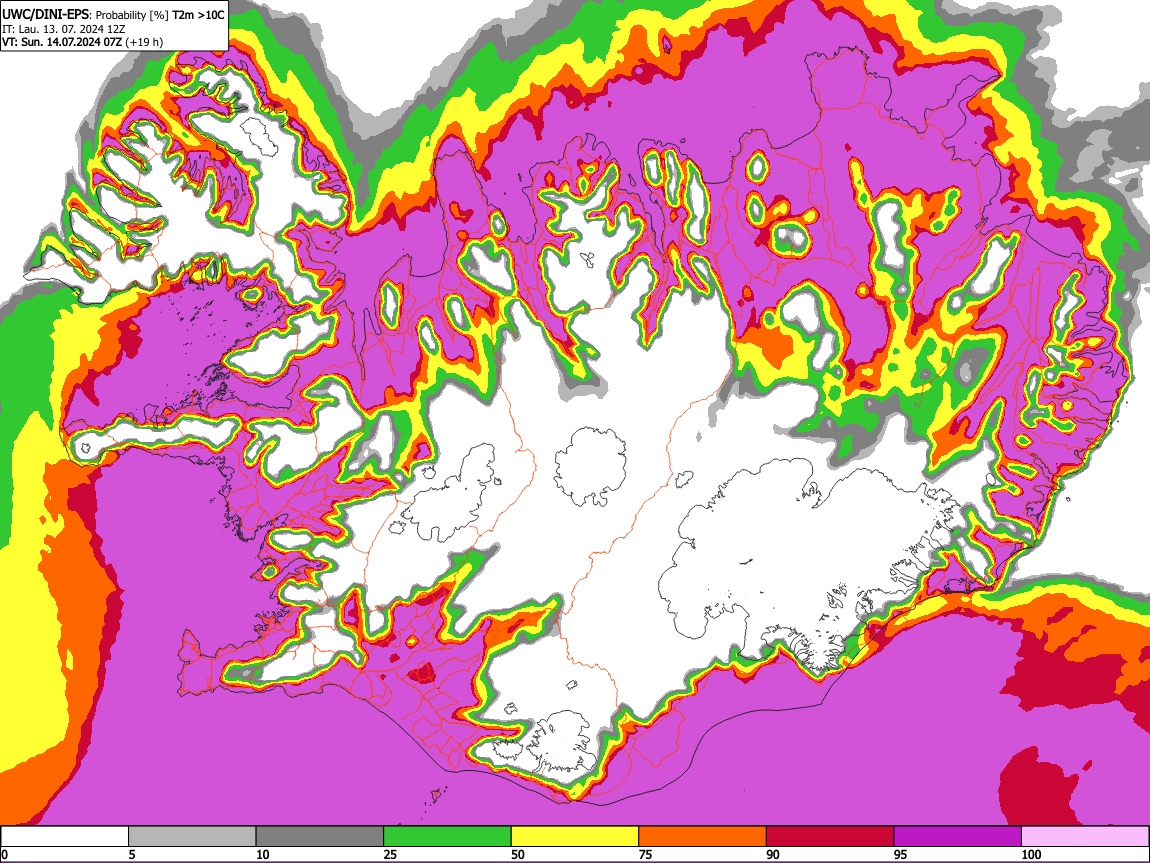Screen dimensions: 1150x863
Task: Select the orange 75–90 legend swatch
Action: click(x=703, y=837)
